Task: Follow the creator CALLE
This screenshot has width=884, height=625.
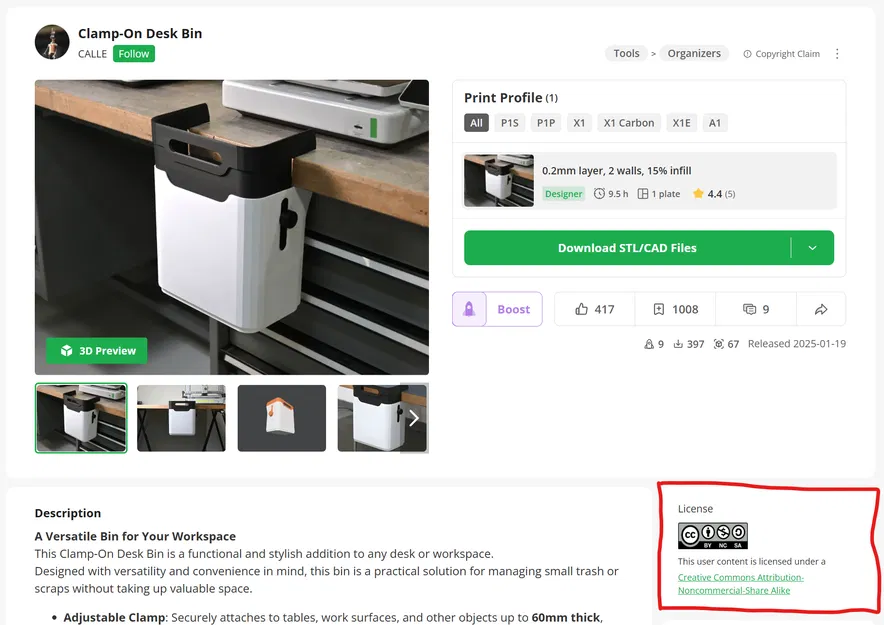Action: pyautogui.click(x=133, y=53)
